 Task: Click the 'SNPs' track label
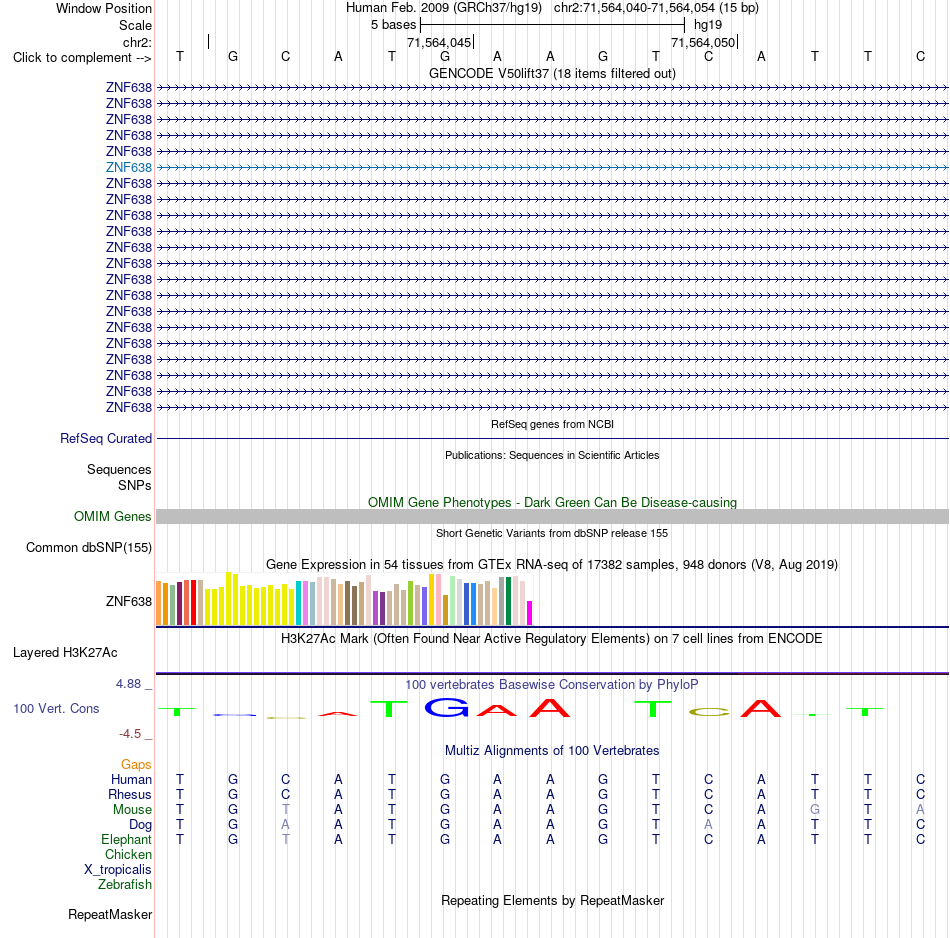tap(135, 485)
